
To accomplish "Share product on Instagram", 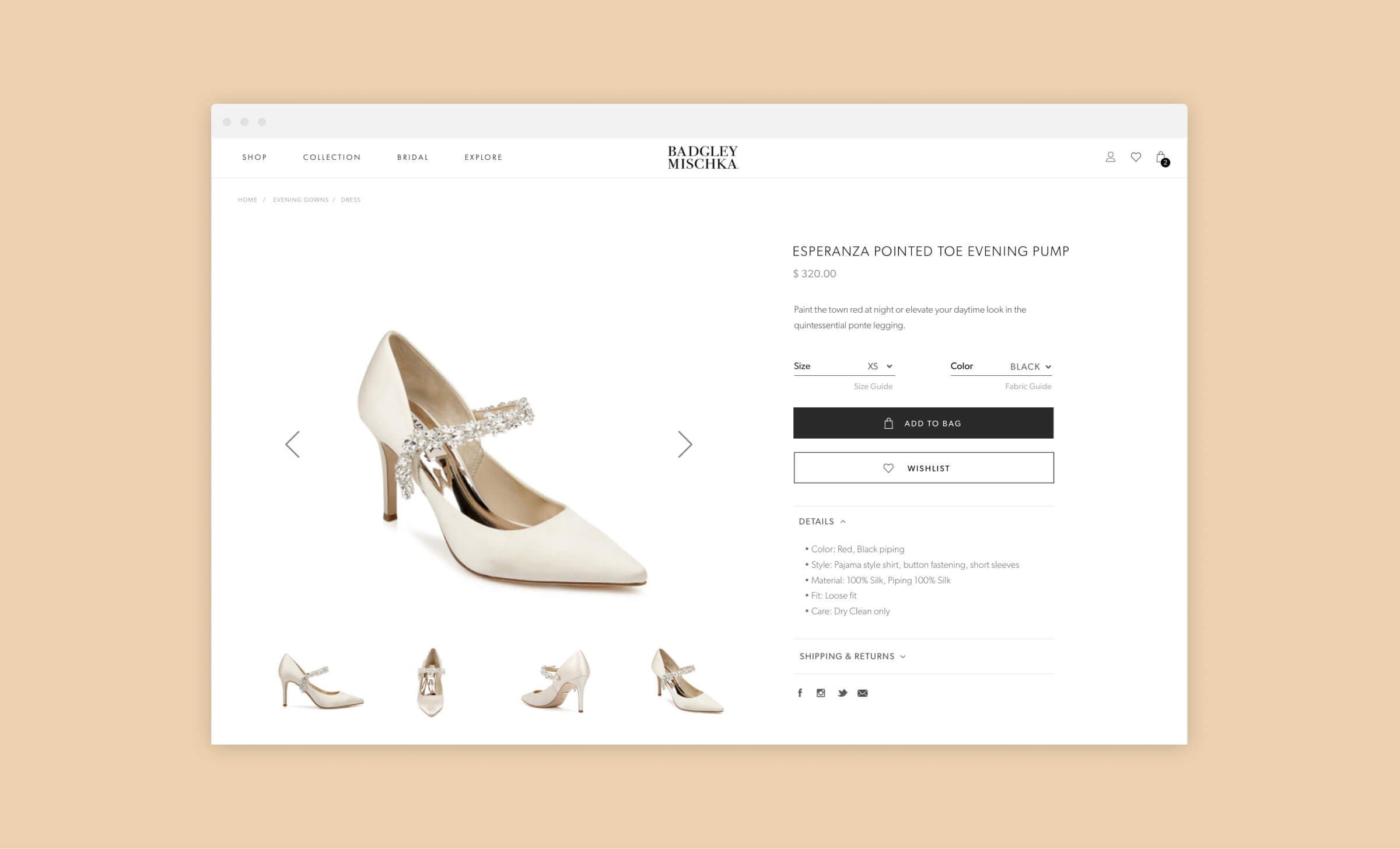I will [821, 693].
